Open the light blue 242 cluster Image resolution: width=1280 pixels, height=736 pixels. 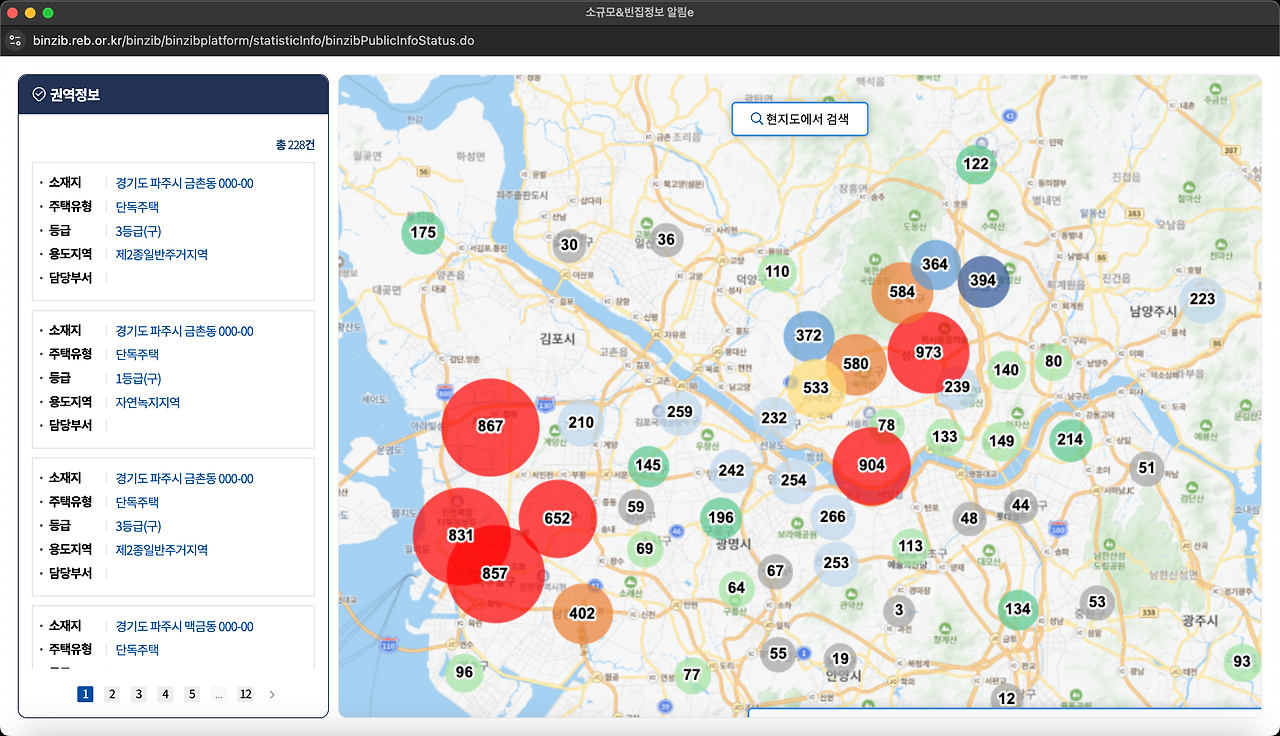[x=731, y=471]
